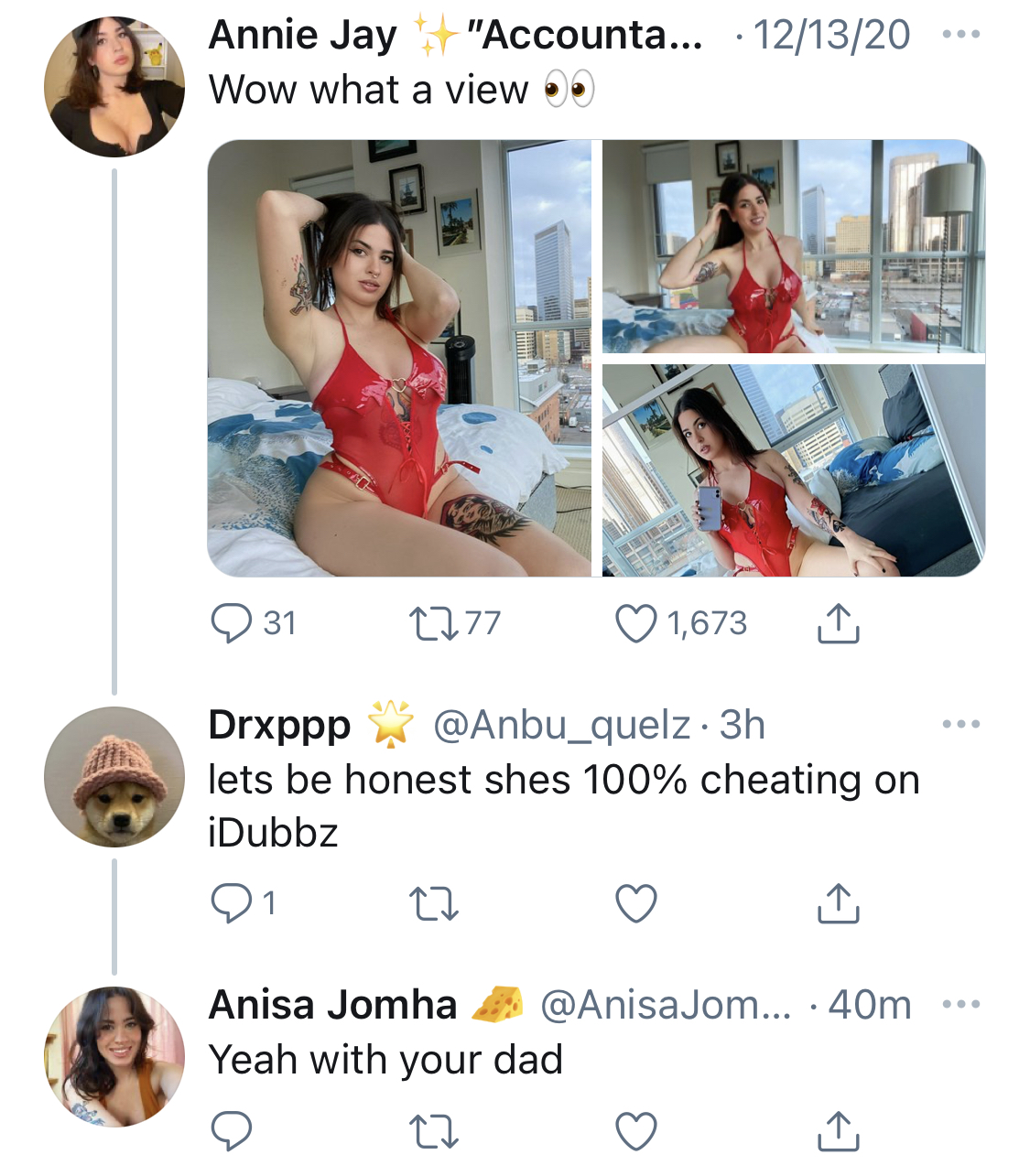Open the @Anbu_quelz profile handle

coord(560,726)
